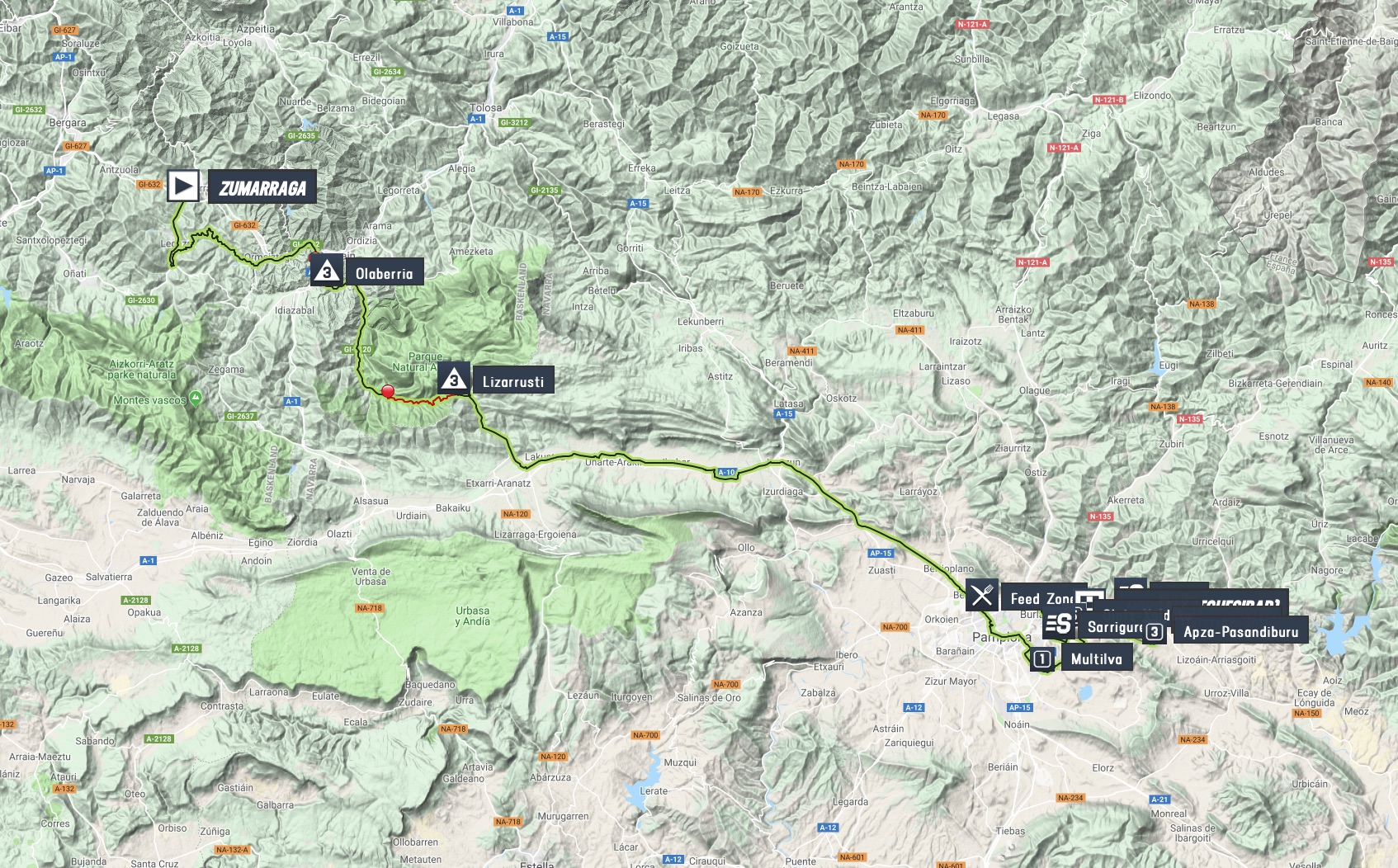
Task: Click the Apza-Pasandiburu label
Action: coord(1240,632)
